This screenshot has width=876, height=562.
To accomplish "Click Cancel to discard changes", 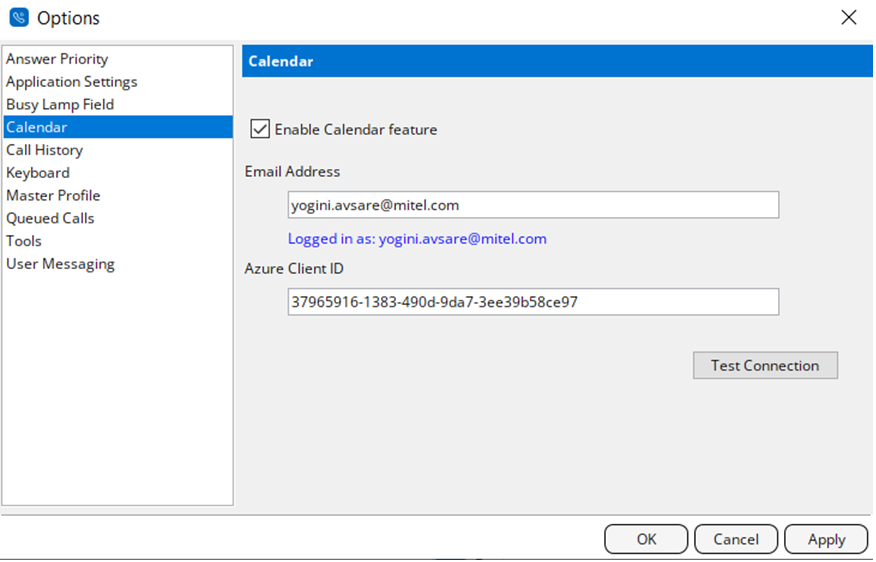I will pyautogui.click(x=736, y=539).
